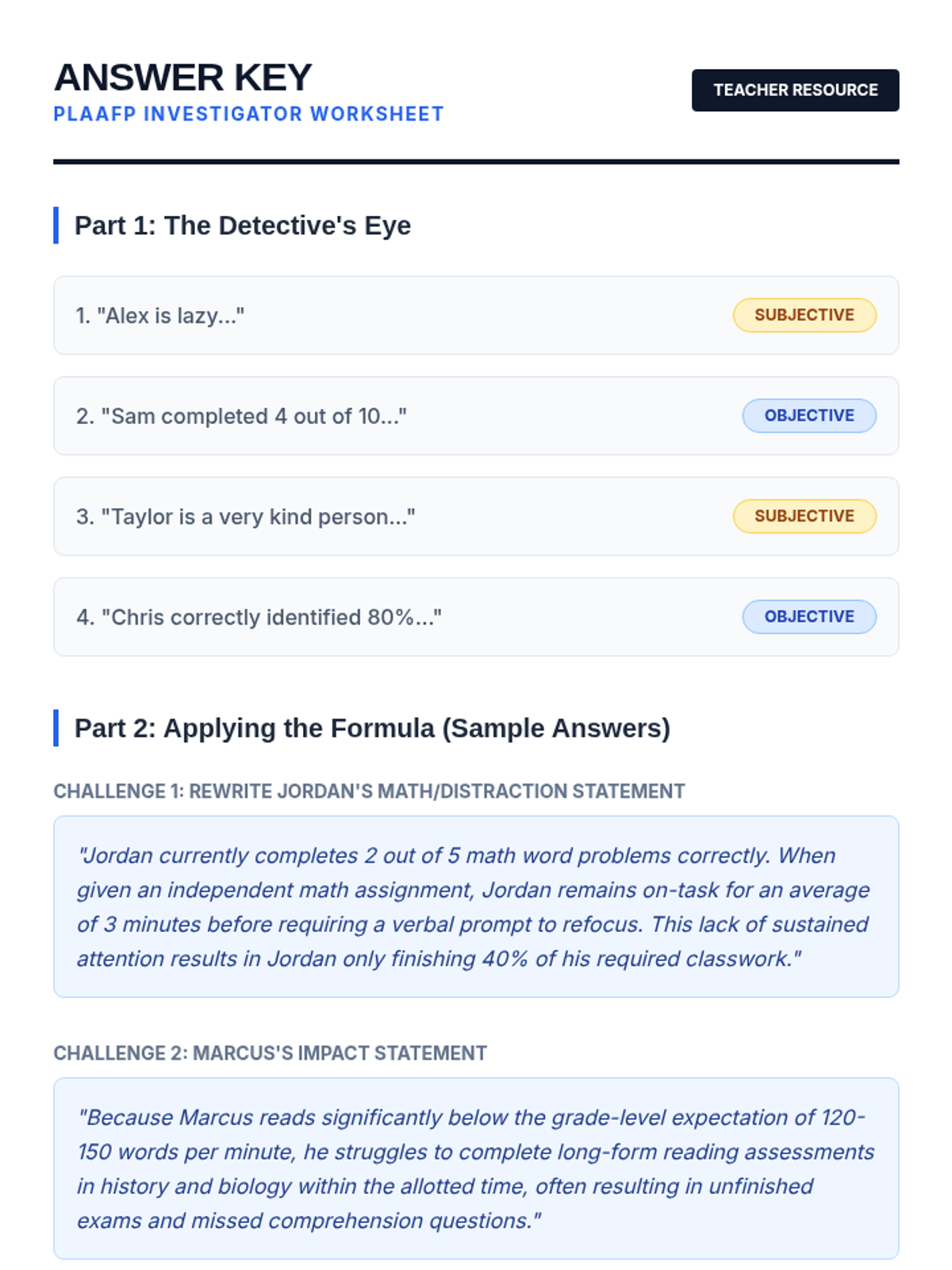
Task: Click the "Chris correctly identified 80%..." text
Action: coord(259,618)
